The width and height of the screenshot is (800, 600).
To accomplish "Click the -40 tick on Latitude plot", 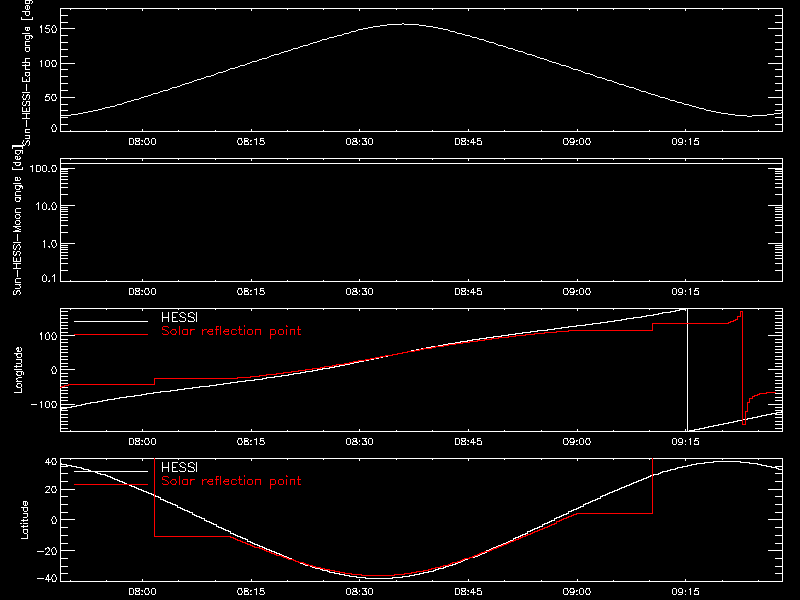I will [x=47, y=578].
